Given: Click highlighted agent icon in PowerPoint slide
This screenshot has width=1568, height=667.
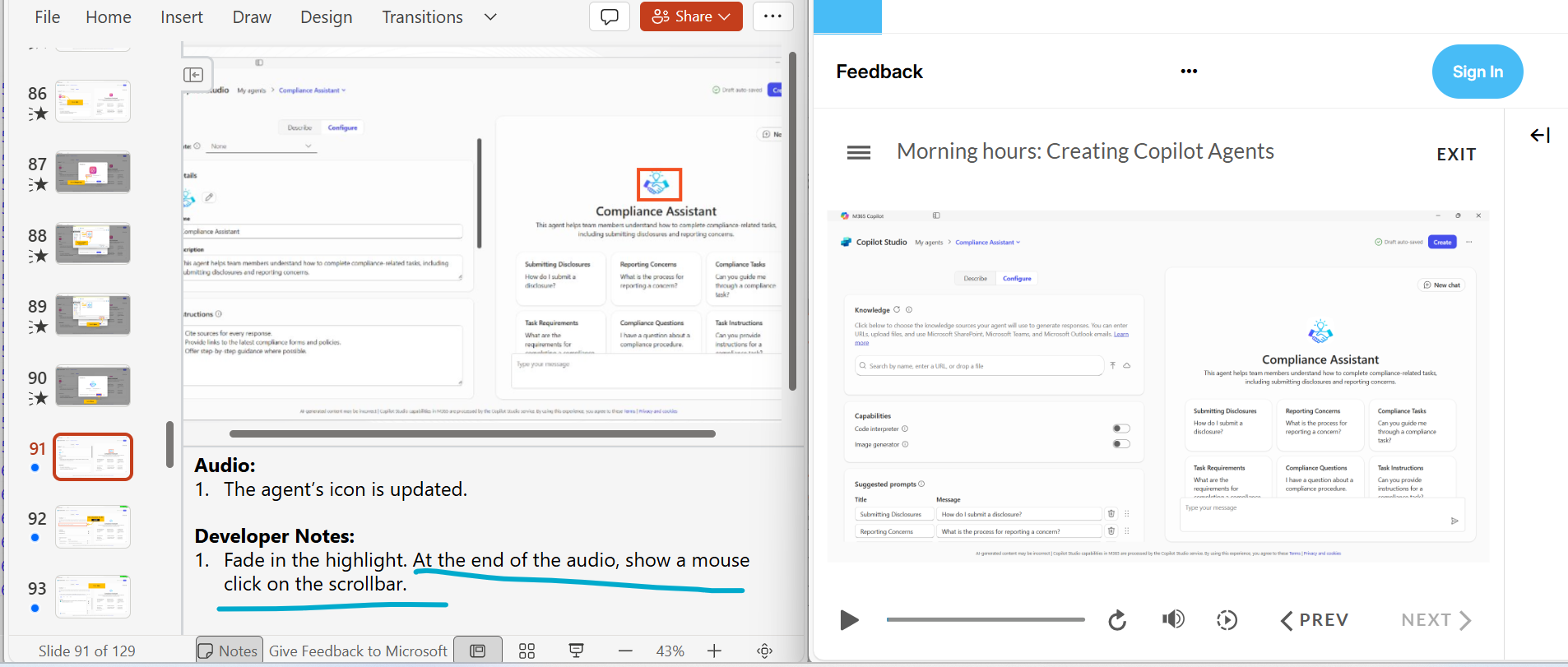Looking at the screenshot, I should 659,184.
